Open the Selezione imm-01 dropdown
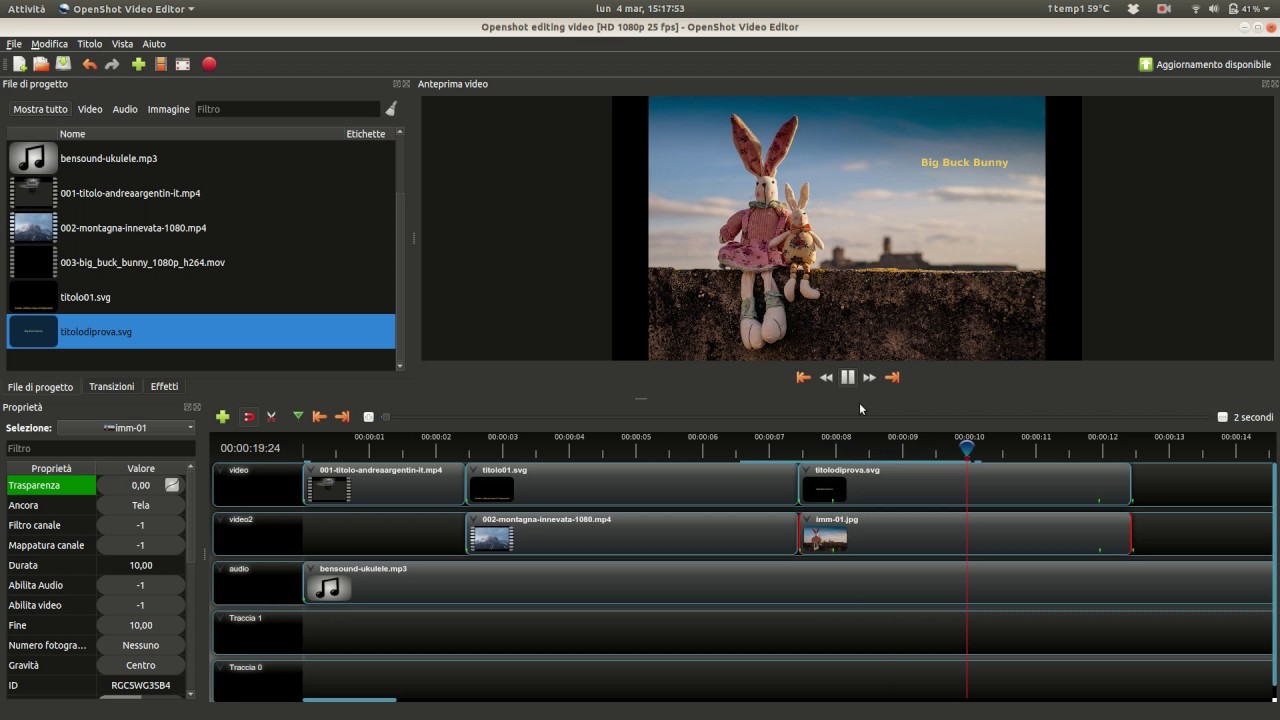 pyautogui.click(x=126, y=428)
